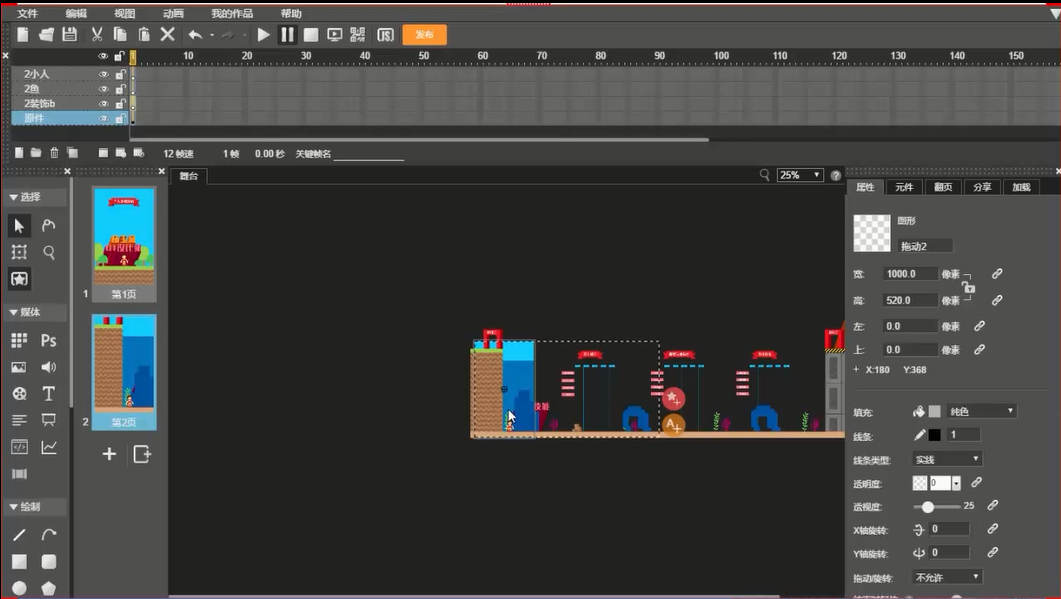Open the 文件 menu
The image size is (1061, 599).
(28, 14)
